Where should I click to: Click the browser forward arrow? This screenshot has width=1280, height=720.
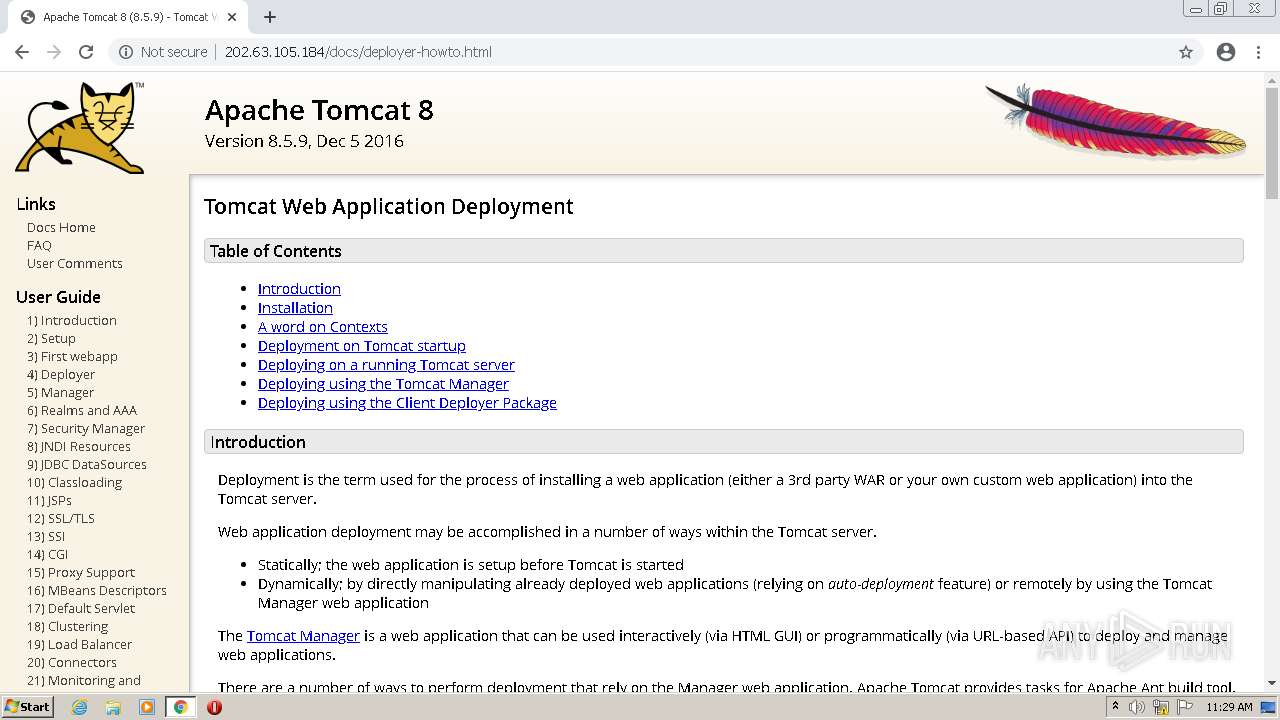(x=54, y=52)
